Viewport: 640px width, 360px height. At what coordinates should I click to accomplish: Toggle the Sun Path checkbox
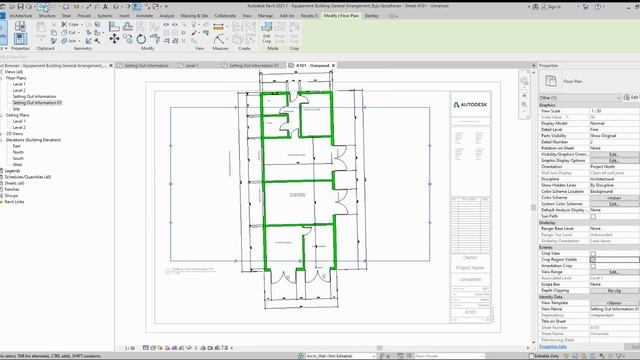[593, 216]
